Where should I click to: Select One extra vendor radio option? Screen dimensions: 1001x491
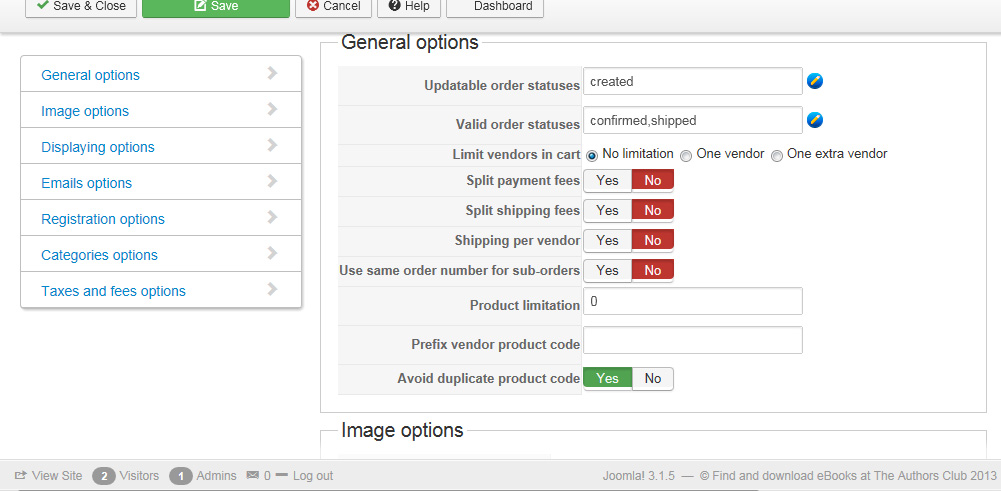click(x=777, y=155)
